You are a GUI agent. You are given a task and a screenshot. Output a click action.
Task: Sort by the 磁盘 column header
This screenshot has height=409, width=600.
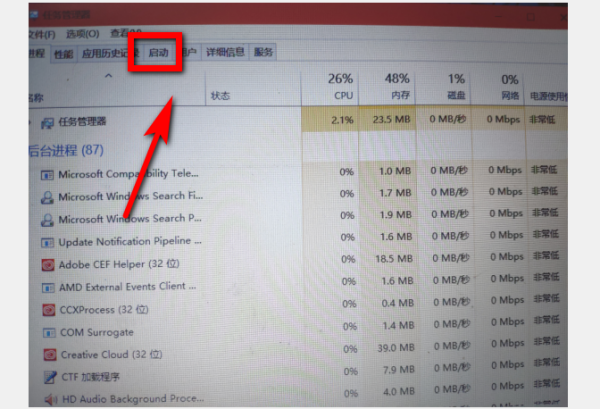pyautogui.click(x=443, y=88)
